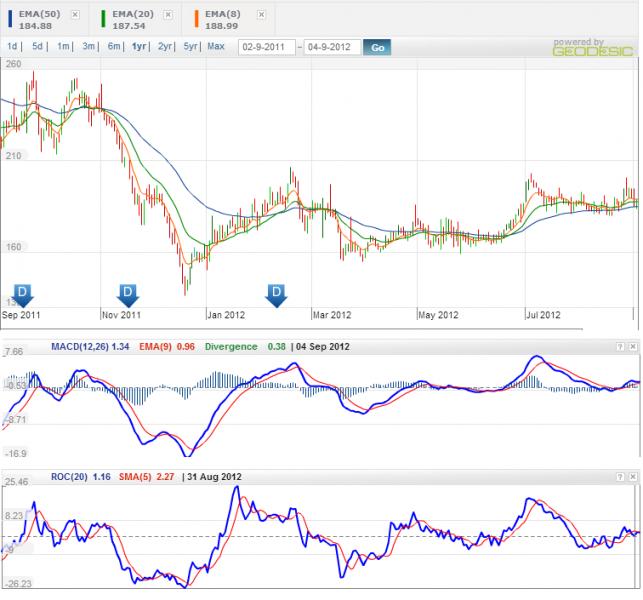This screenshot has height=600, width=643.
Task: Click the 31 Aug 2012 date in ROC header
Action: click(x=214, y=477)
